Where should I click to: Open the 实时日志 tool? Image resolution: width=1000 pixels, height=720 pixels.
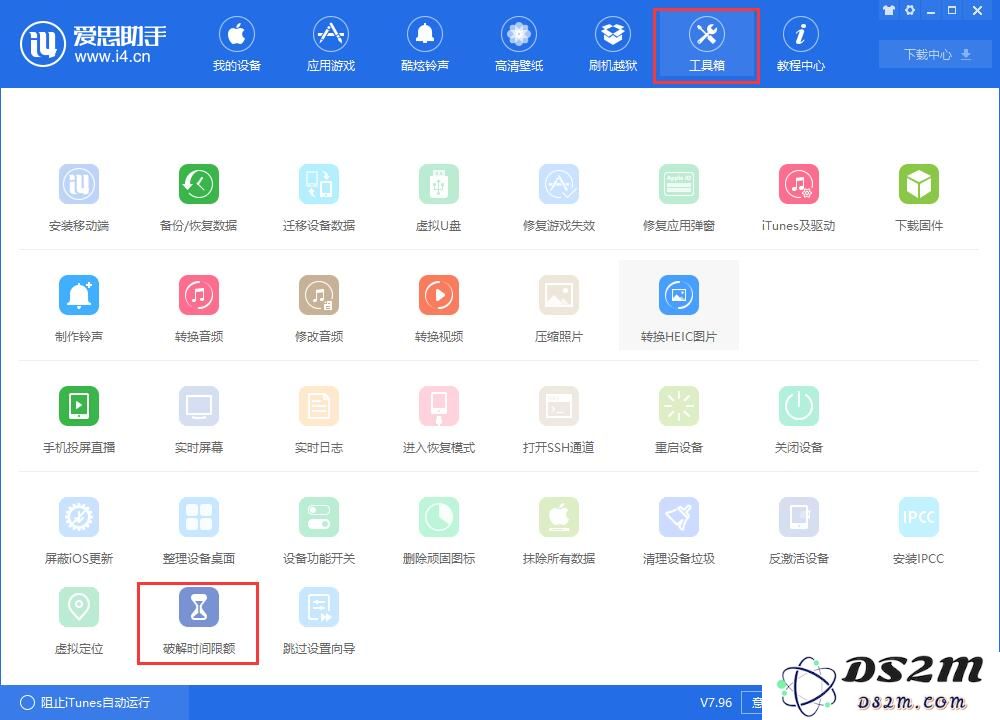(x=319, y=420)
